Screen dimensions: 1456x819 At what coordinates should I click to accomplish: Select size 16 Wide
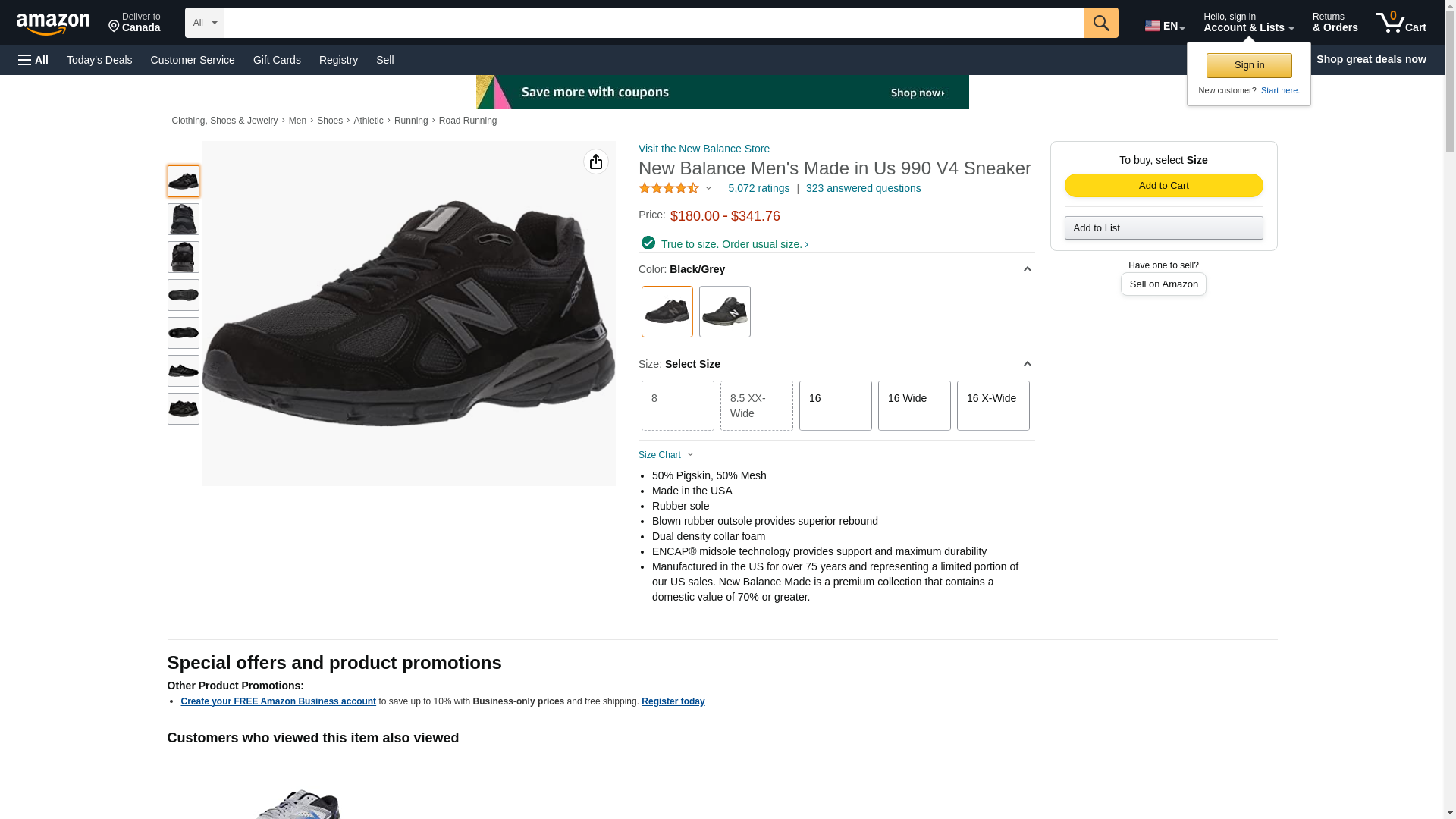[x=914, y=406]
